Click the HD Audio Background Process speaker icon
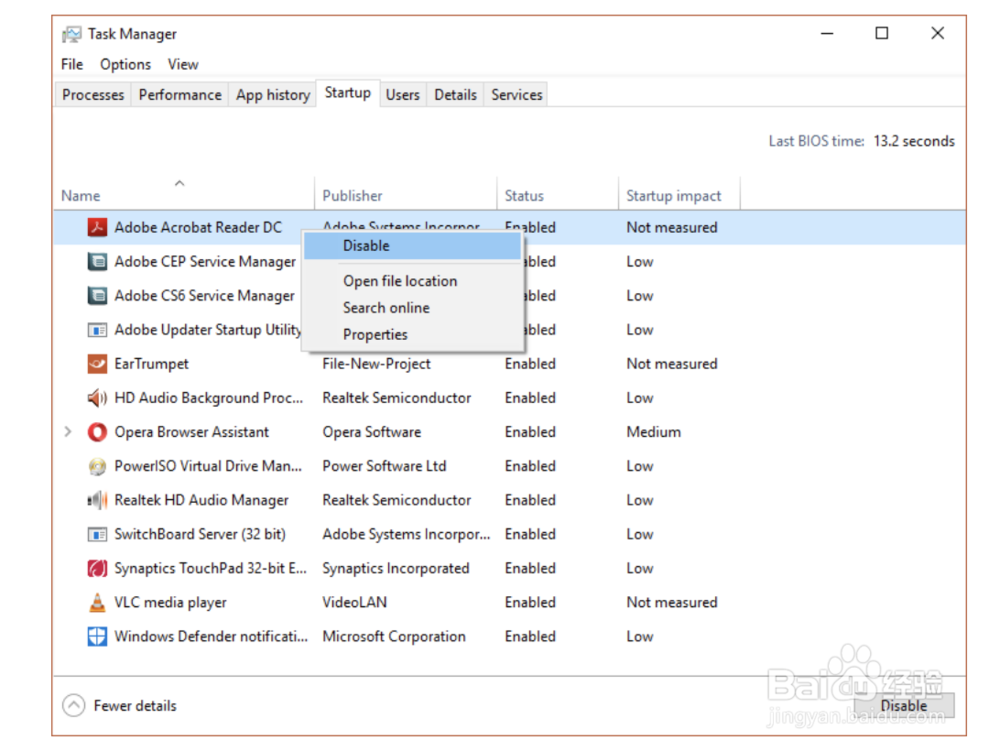The height and width of the screenshot is (751, 1000). coord(97,398)
